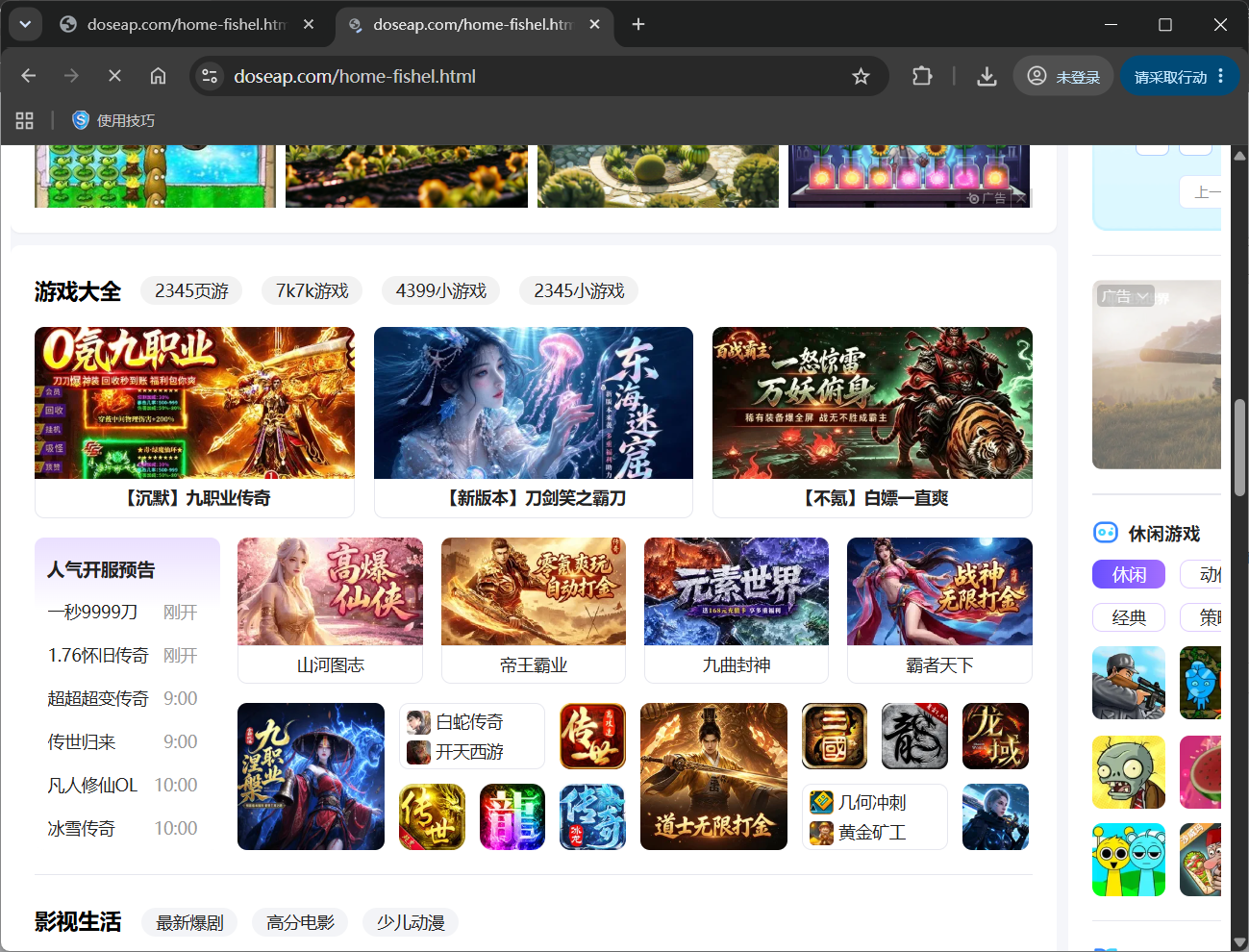Open the browser home page
Screen dimensions: 1249x952
158,76
